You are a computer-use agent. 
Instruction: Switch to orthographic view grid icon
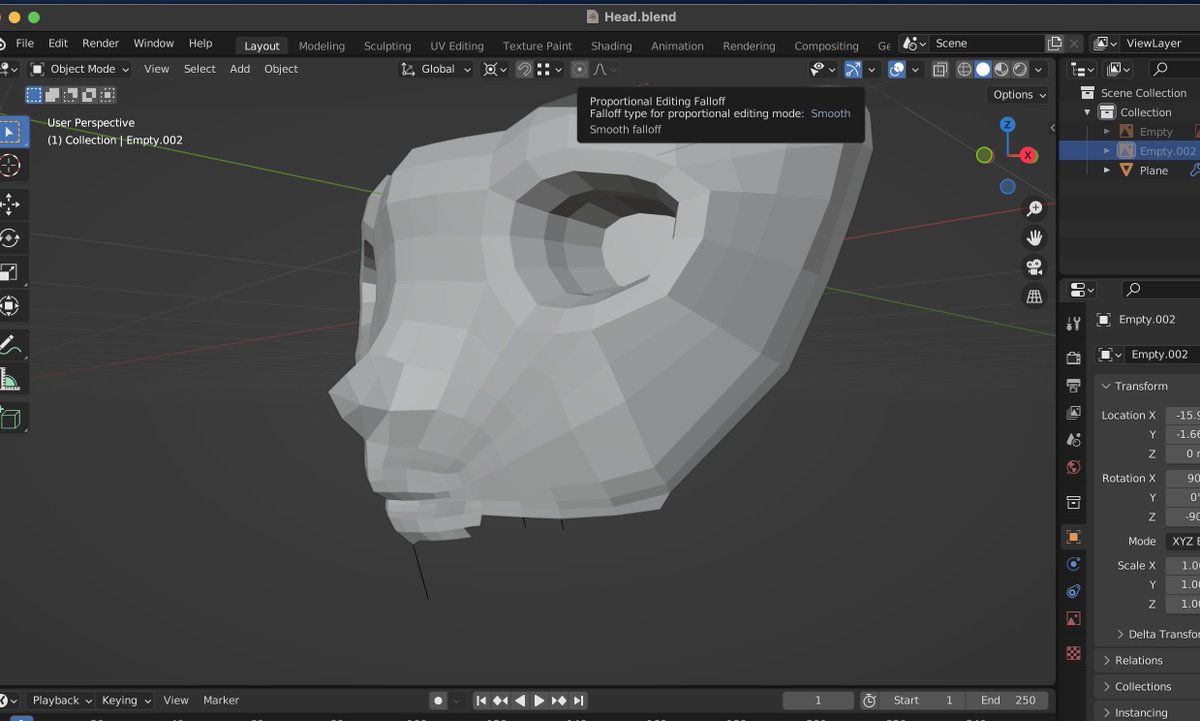click(1034, 297)
